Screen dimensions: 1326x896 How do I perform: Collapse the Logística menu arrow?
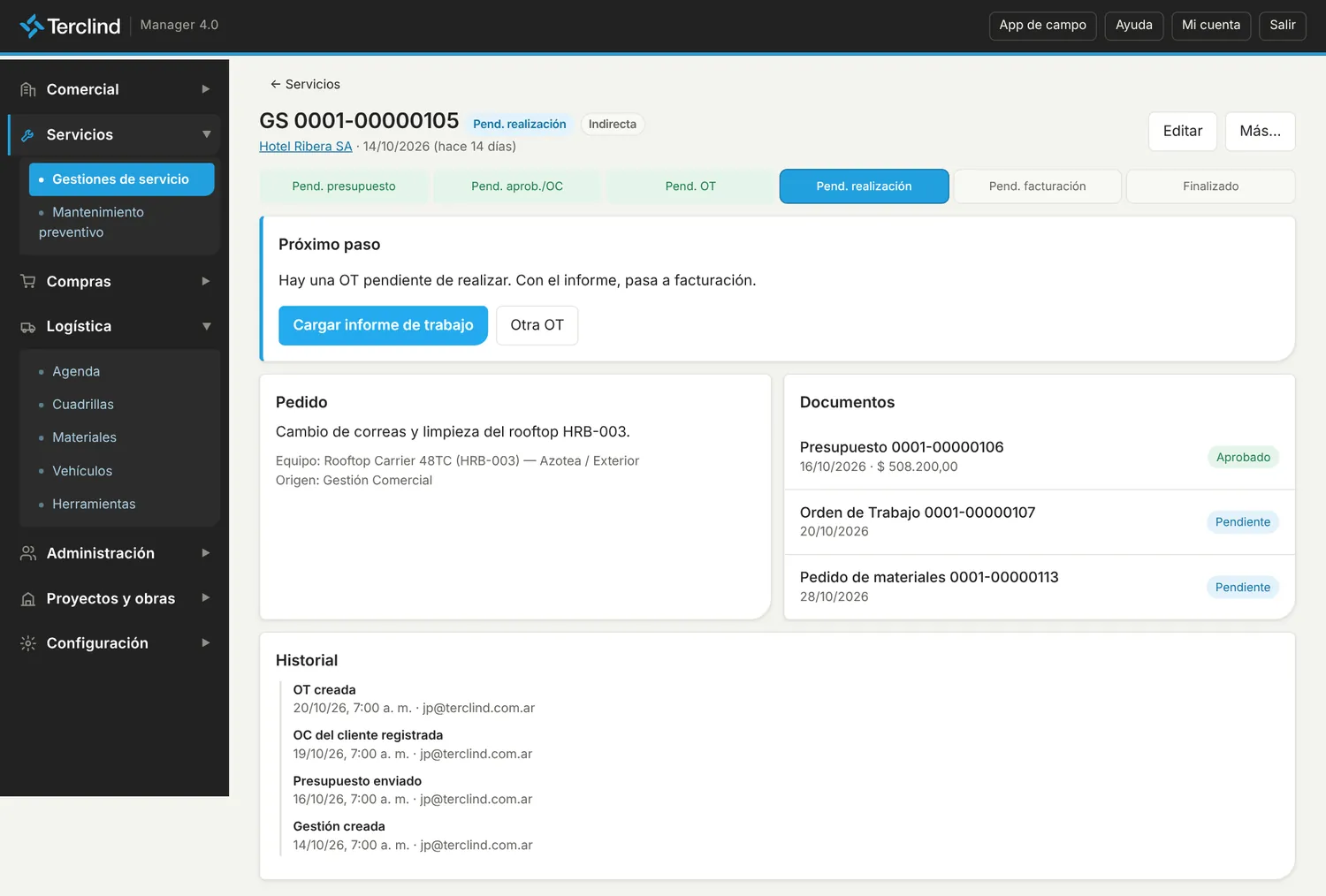click(206, 326)
